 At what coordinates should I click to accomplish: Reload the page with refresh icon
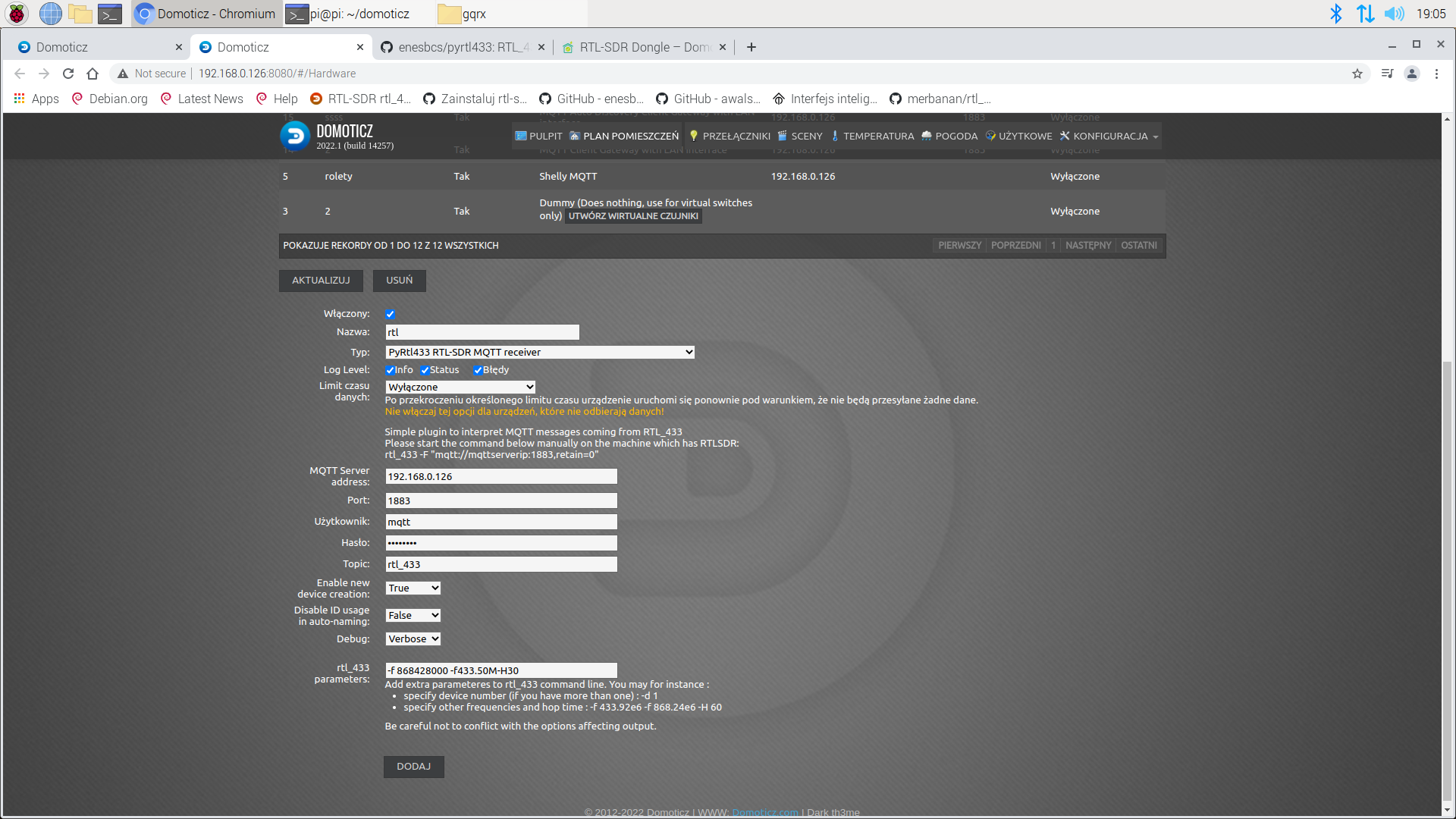68,74
